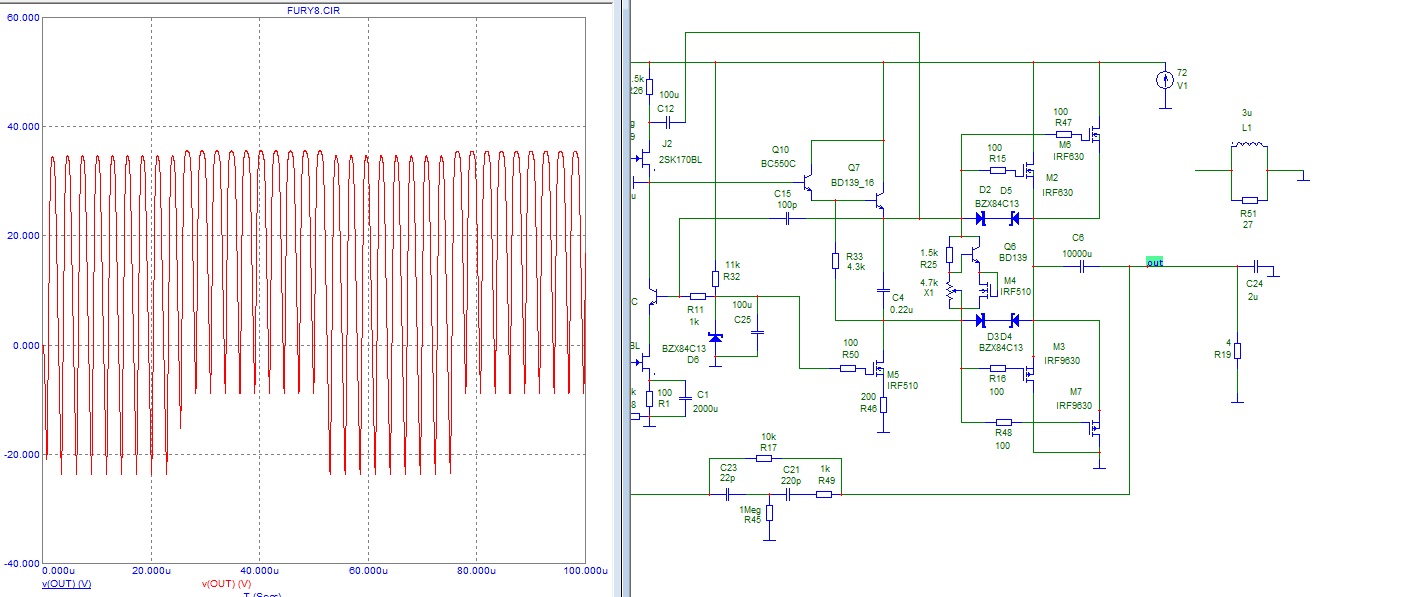Click the D3D4 diode pair label
Viewport: 1414px width, 597px height.
pyautogui.click(x=1001, y=336)
